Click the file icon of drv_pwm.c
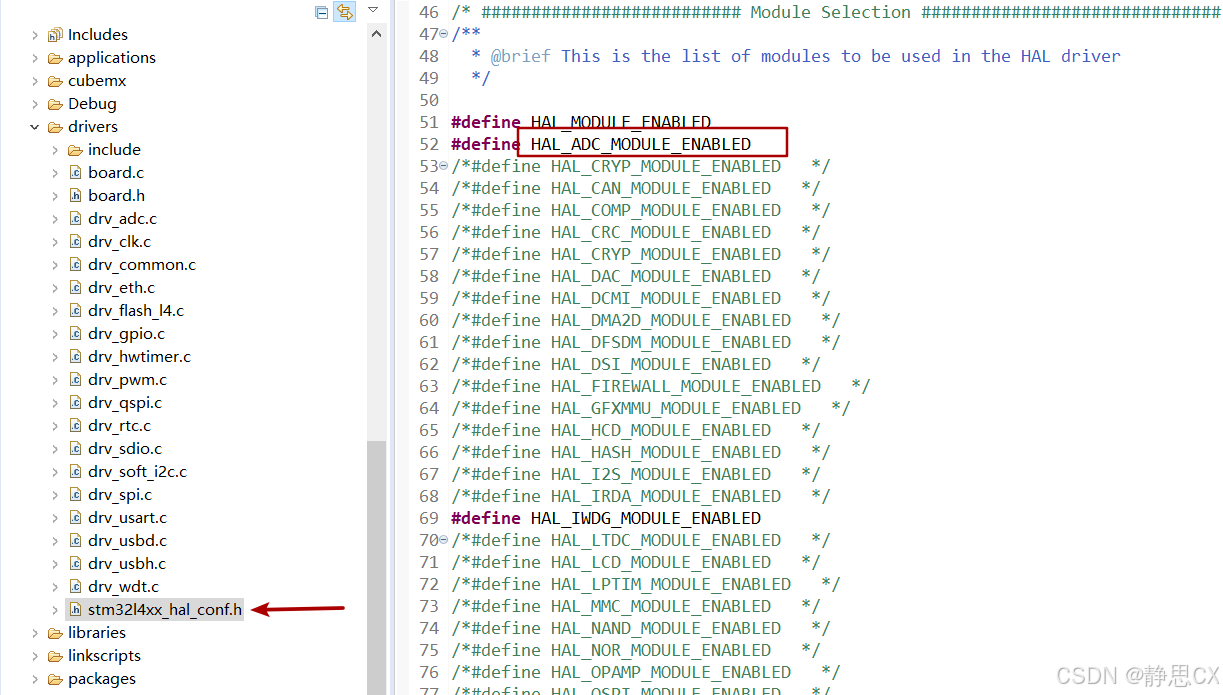 tap(75, 380)
